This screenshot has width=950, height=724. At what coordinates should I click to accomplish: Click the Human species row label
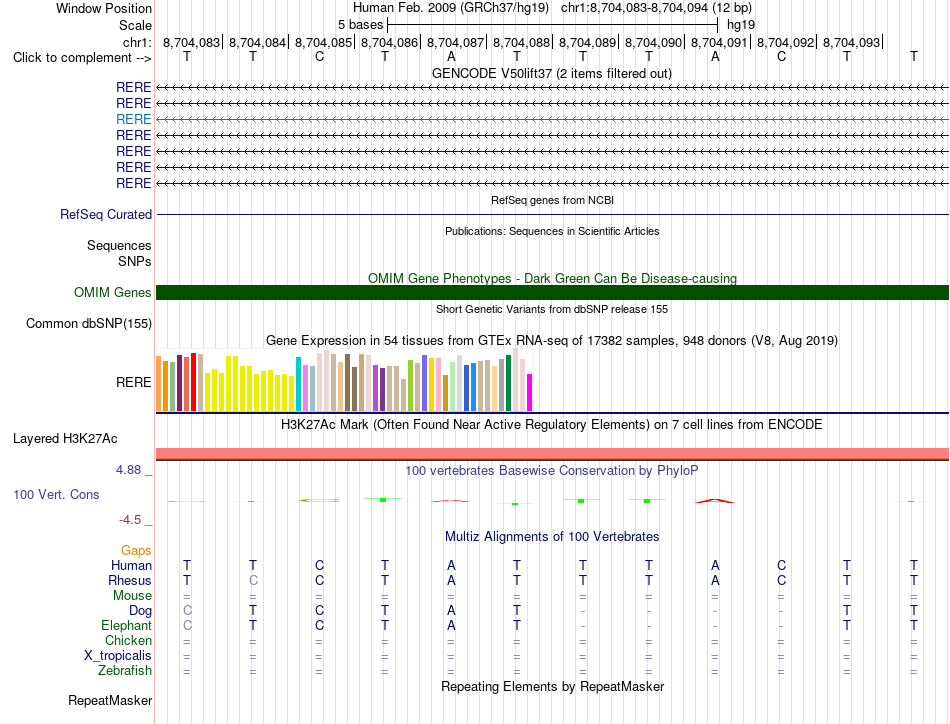tap(131, 565)
